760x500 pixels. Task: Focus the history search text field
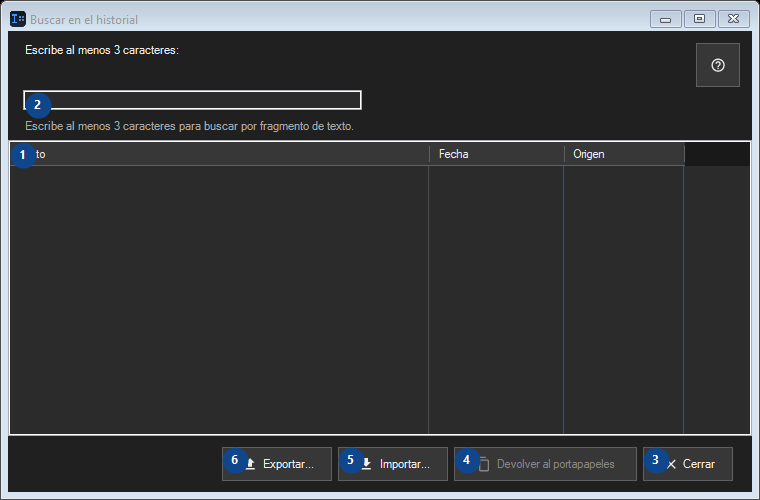pyautogui.click(x=192, y=100)
